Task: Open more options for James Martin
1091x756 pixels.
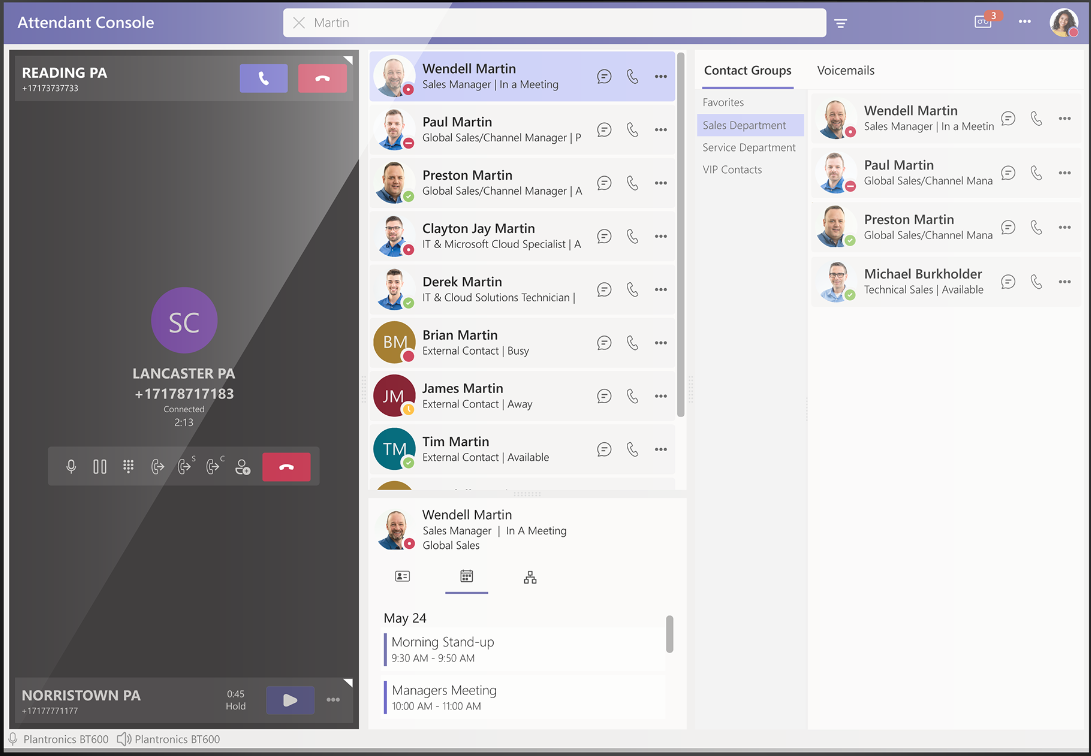Action: click(x=660, y=396)
